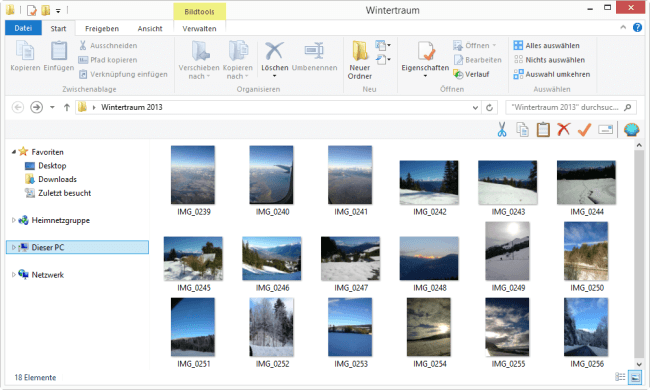
Task: Click file name IMG_0245
Action: (x=194, y=288)
